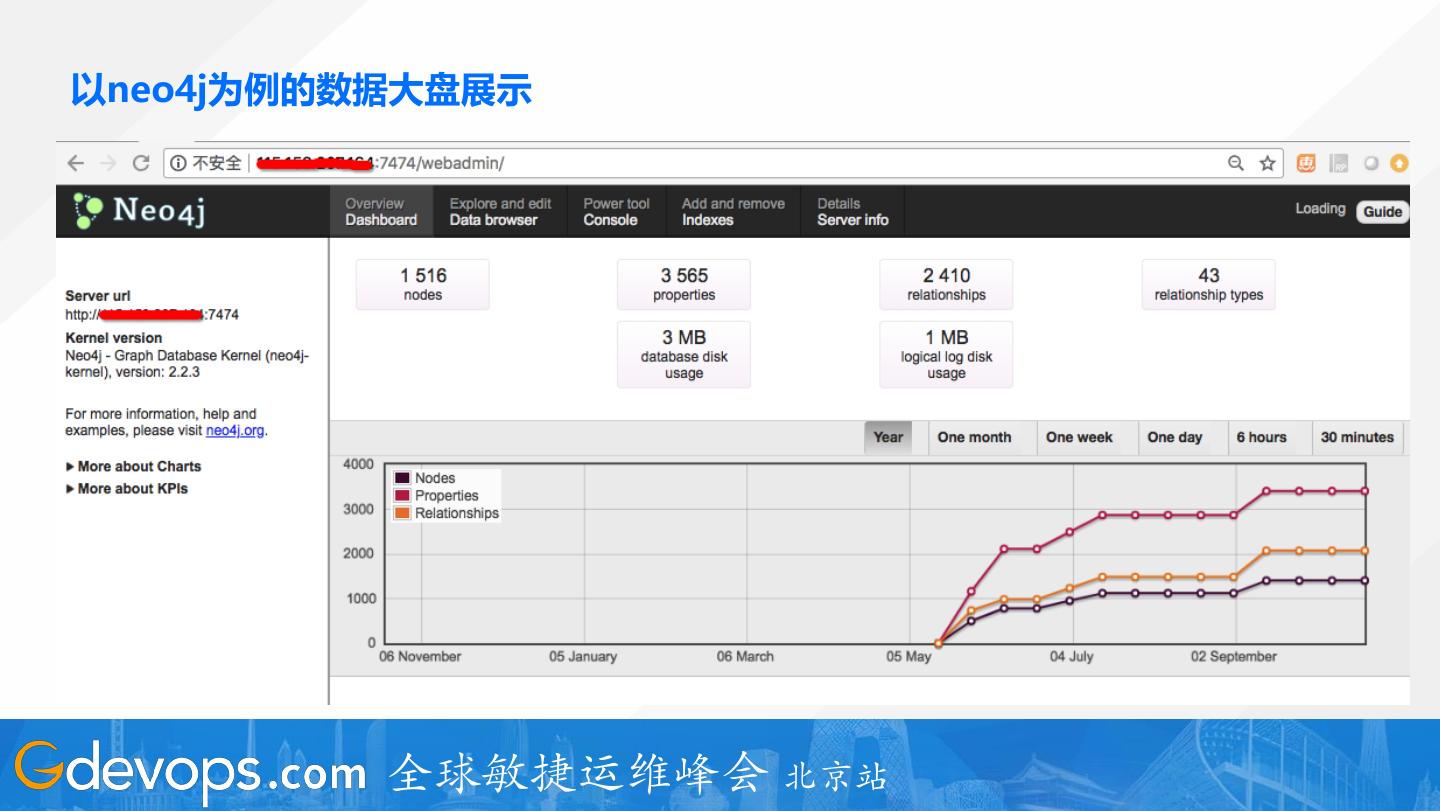Click the Neo4j logo
Screen dimensions: 1440x811
click(x=140, y=211)
